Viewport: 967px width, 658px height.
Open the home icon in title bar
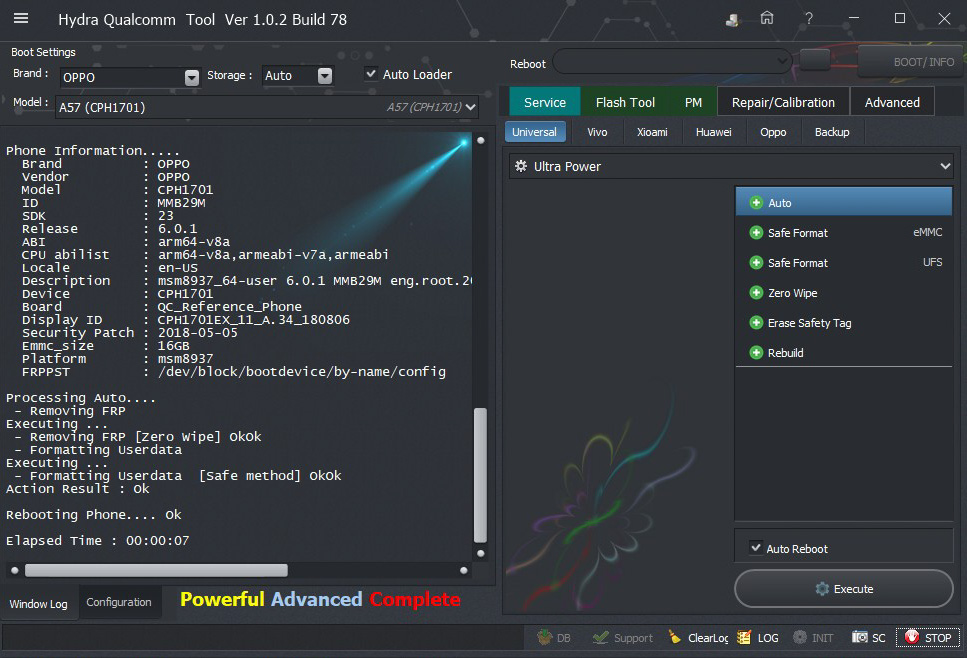click(767, 18)
